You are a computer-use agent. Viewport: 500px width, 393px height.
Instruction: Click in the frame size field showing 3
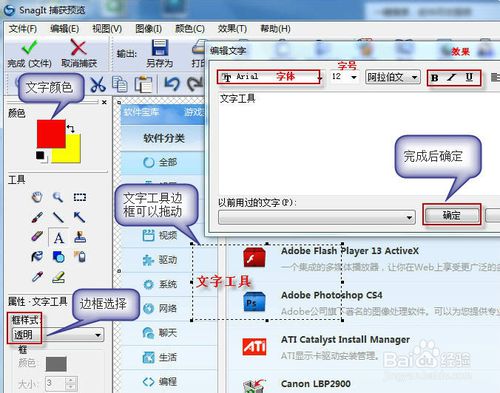point(55,383)
